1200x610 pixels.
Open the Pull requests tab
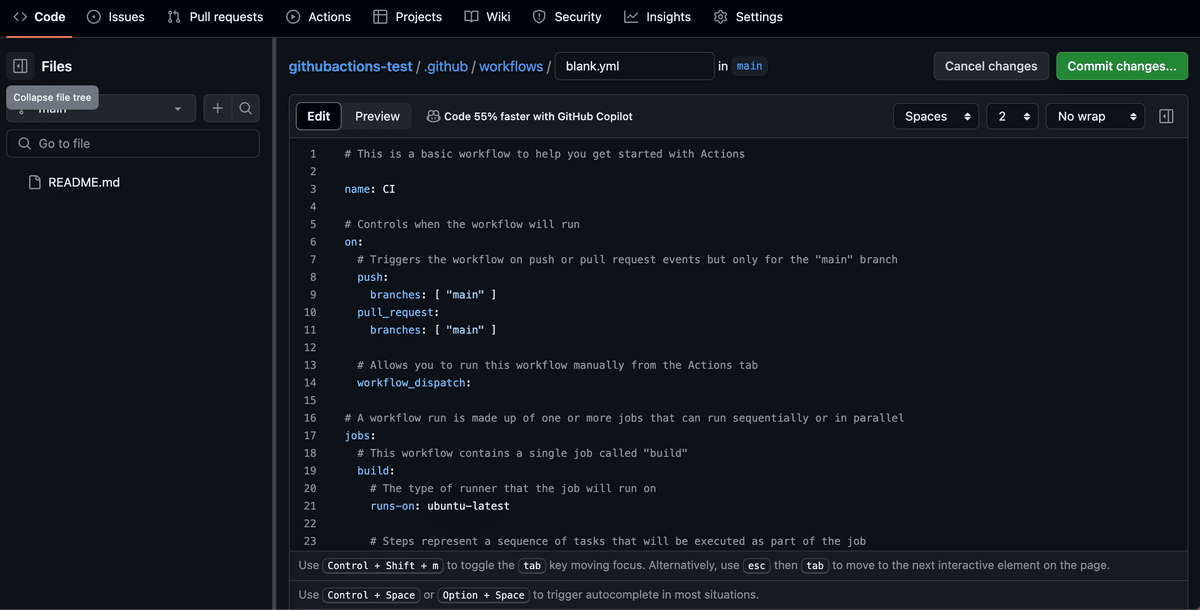pos(215,17)
